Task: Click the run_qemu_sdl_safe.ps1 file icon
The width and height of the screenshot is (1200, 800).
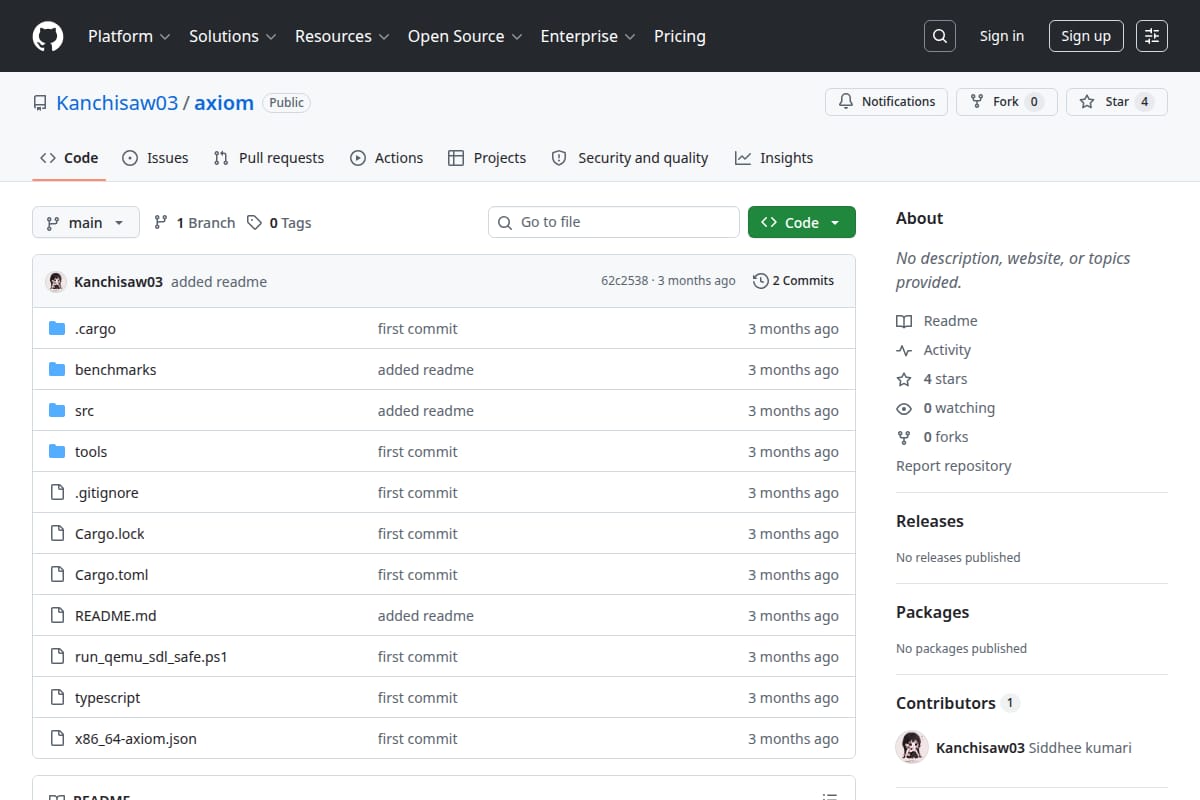Action: [x=57, y=657]
